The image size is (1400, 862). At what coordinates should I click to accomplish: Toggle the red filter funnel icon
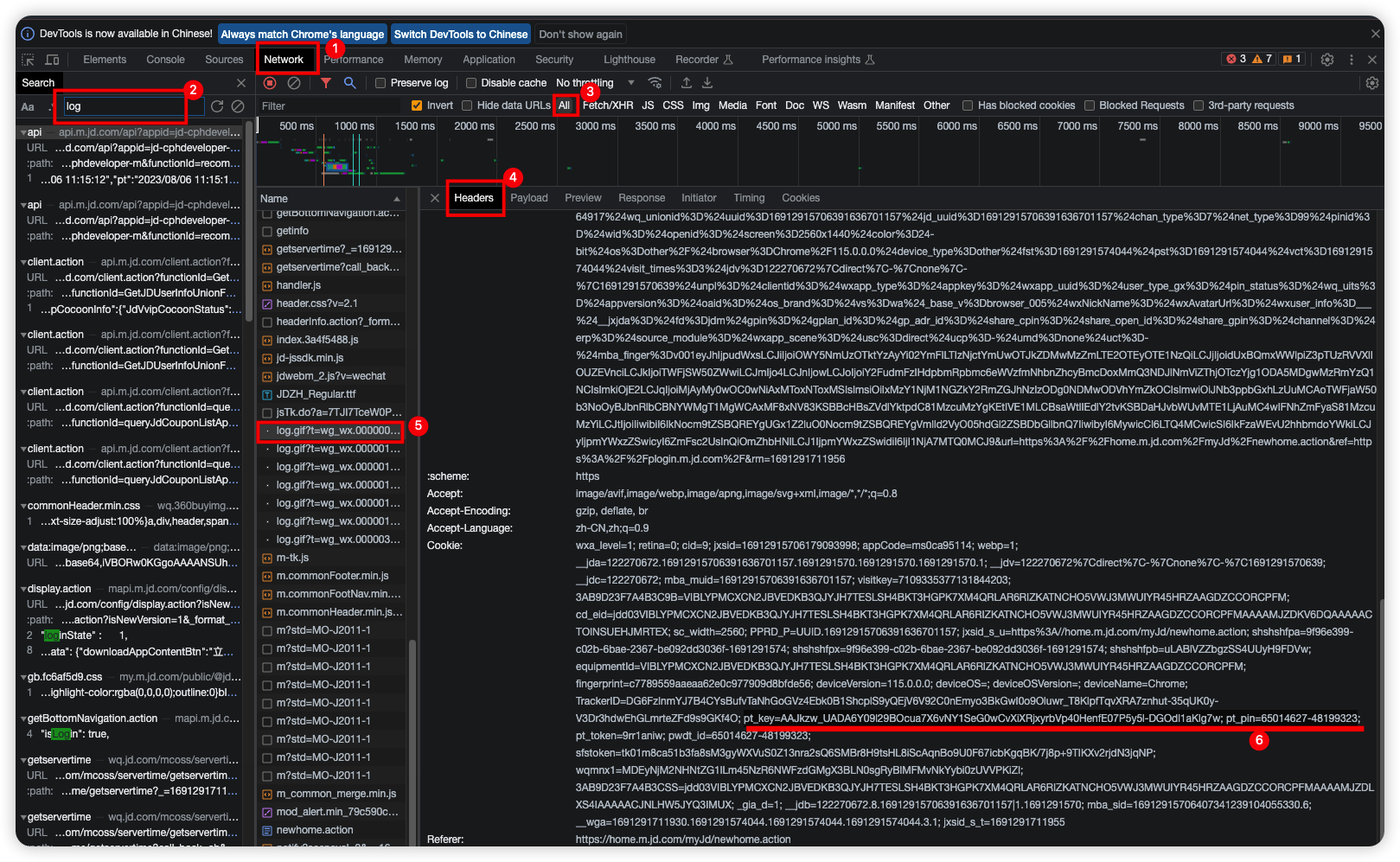tap(326, 83)
